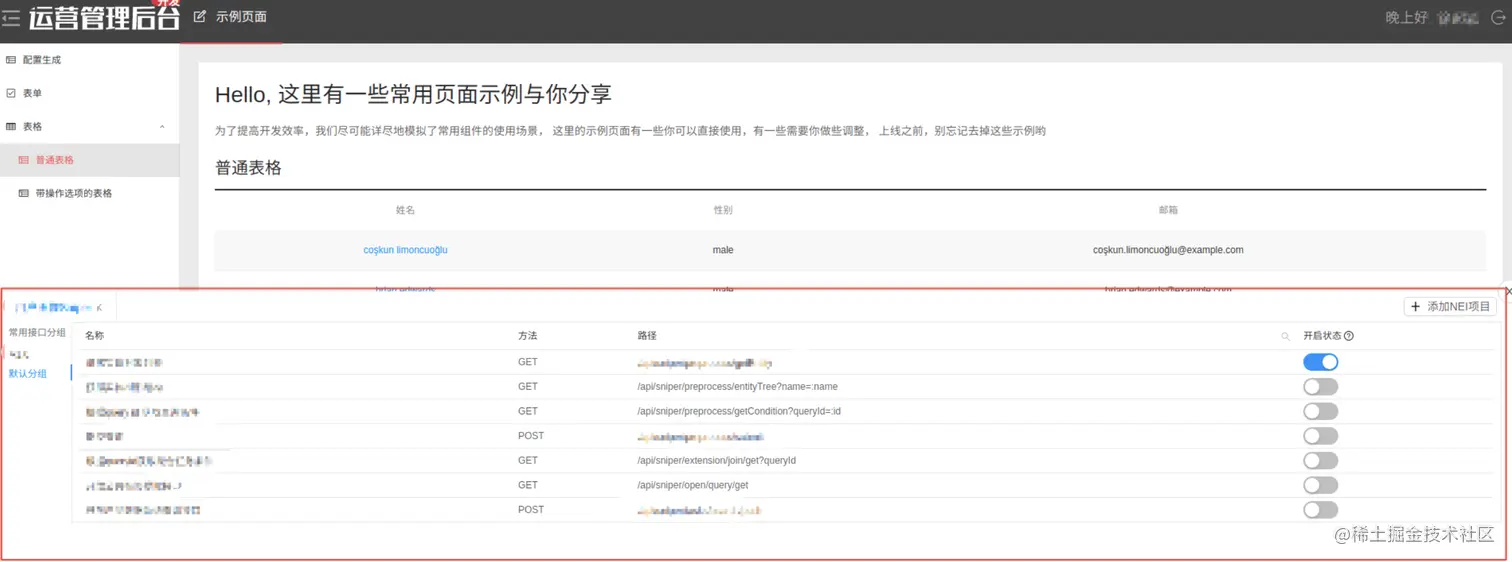The height and width of the screenshot is (562, 1512).
Task: Turn off the enabled blue toggle switch
Action: point(1320,362)
